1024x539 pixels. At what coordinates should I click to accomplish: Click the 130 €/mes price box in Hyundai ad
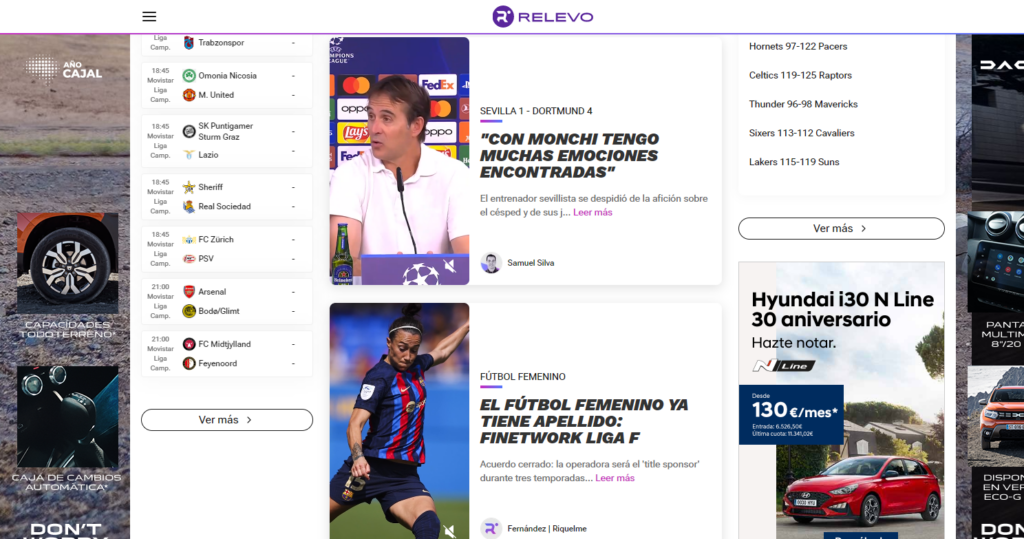791,415
